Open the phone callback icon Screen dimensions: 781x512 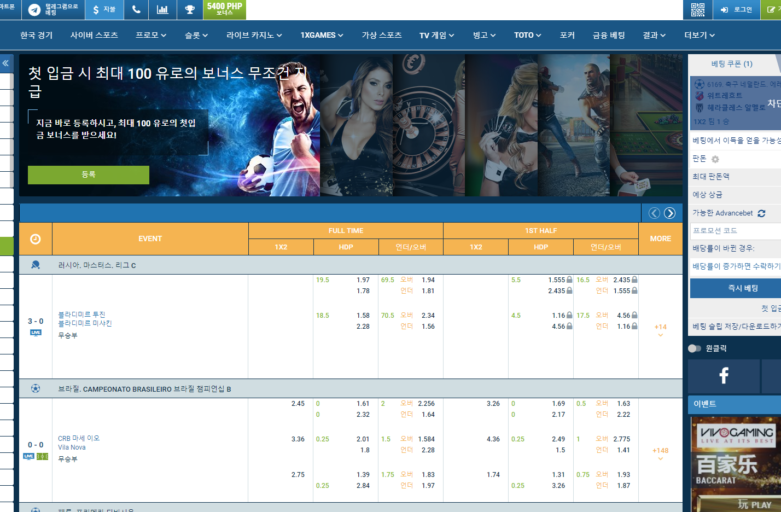[x=136, y=9]
